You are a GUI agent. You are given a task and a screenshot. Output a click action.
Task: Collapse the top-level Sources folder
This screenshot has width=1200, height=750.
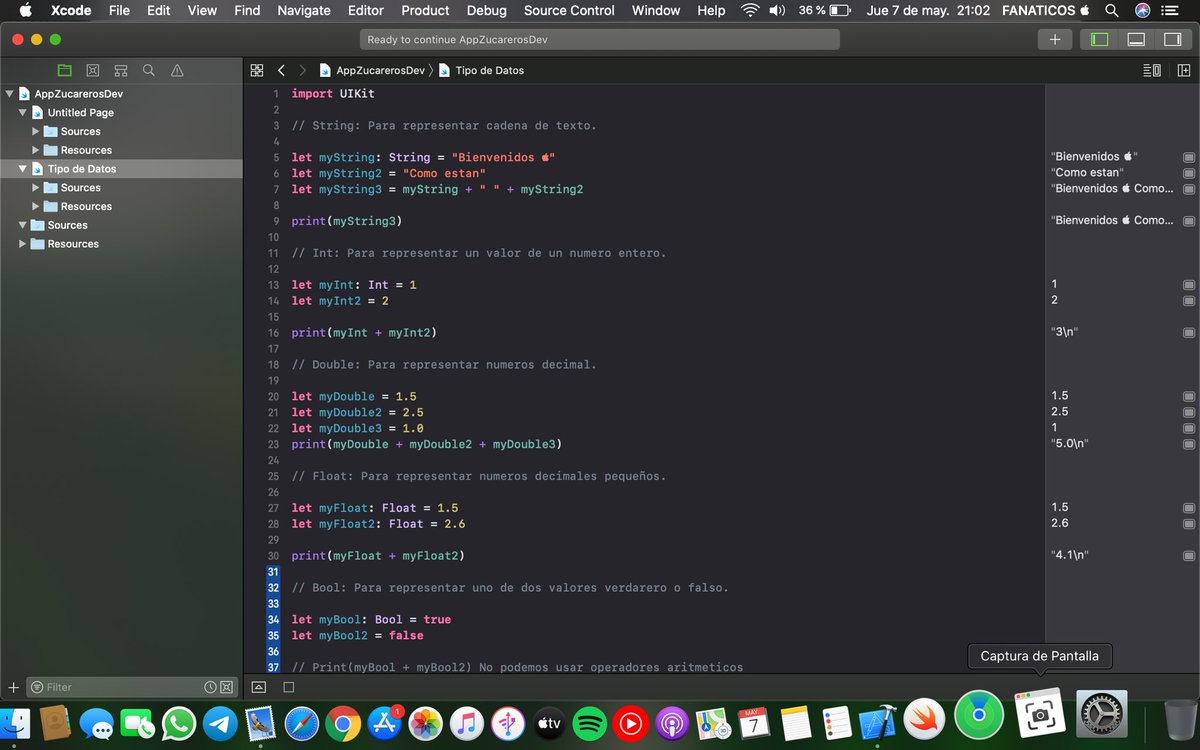coord(22,225)
